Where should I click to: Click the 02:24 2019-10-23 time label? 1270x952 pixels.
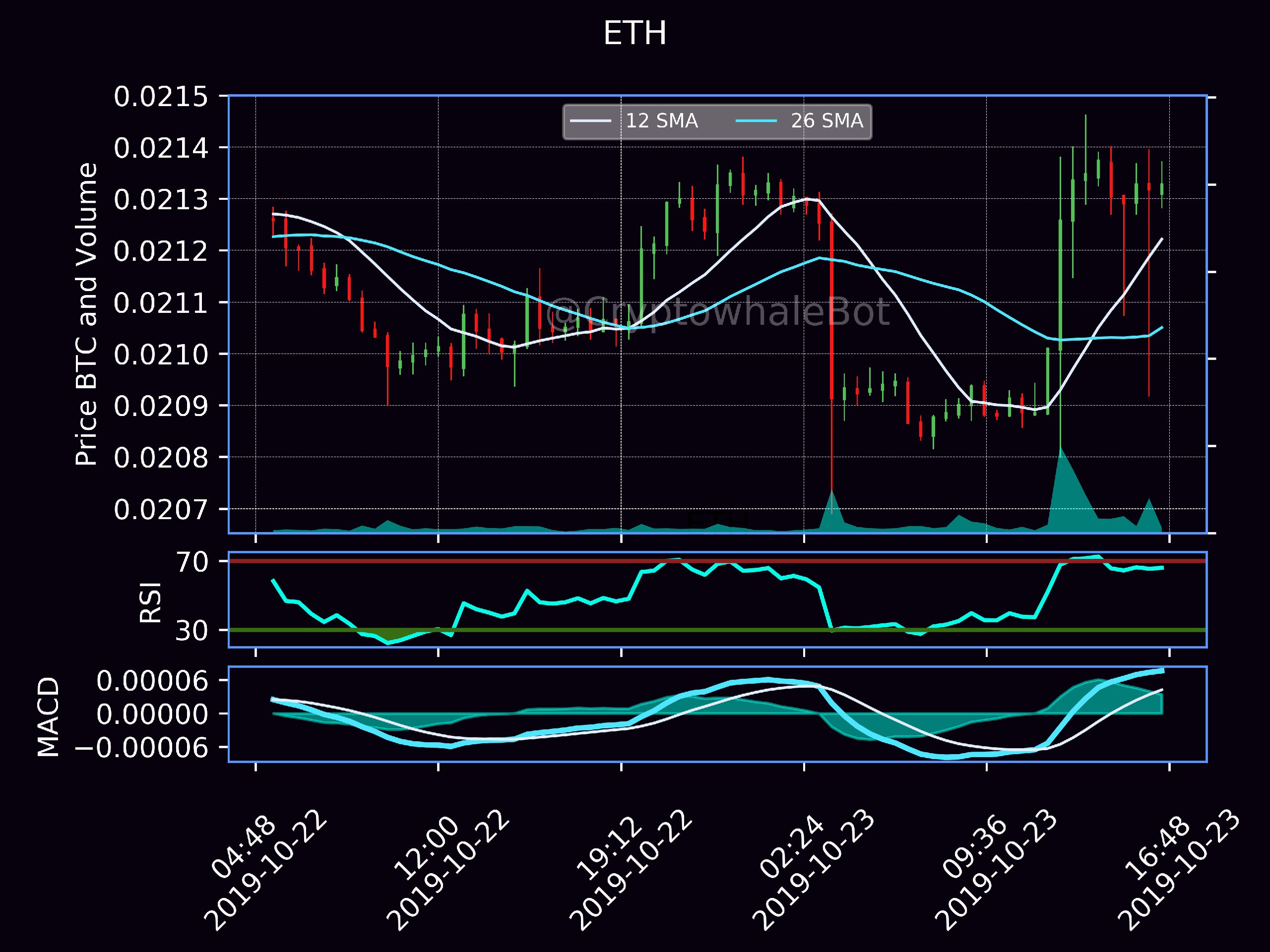(x=813, y=869)
